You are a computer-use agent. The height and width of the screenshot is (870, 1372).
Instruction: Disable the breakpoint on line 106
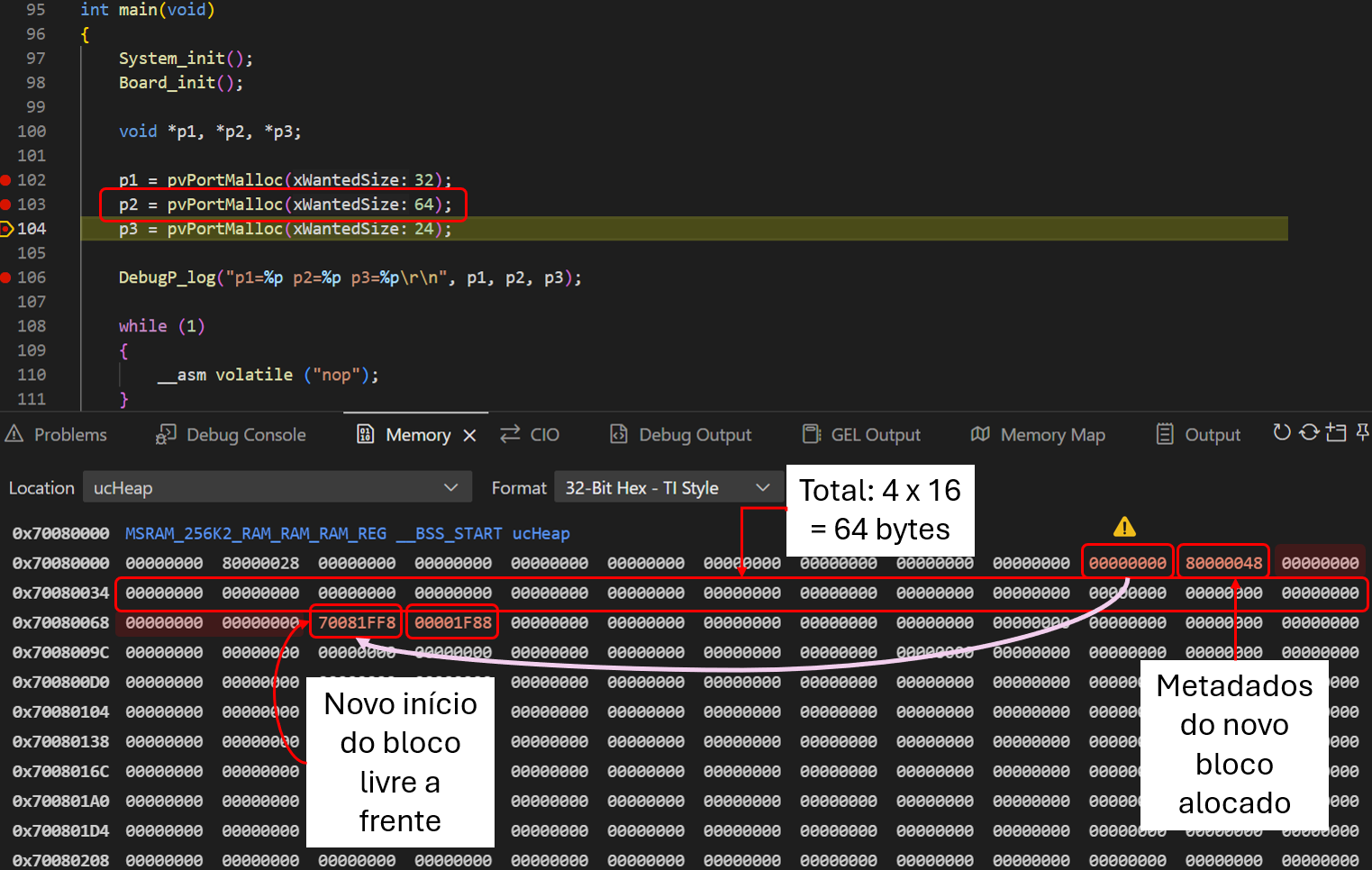[6, 277]
